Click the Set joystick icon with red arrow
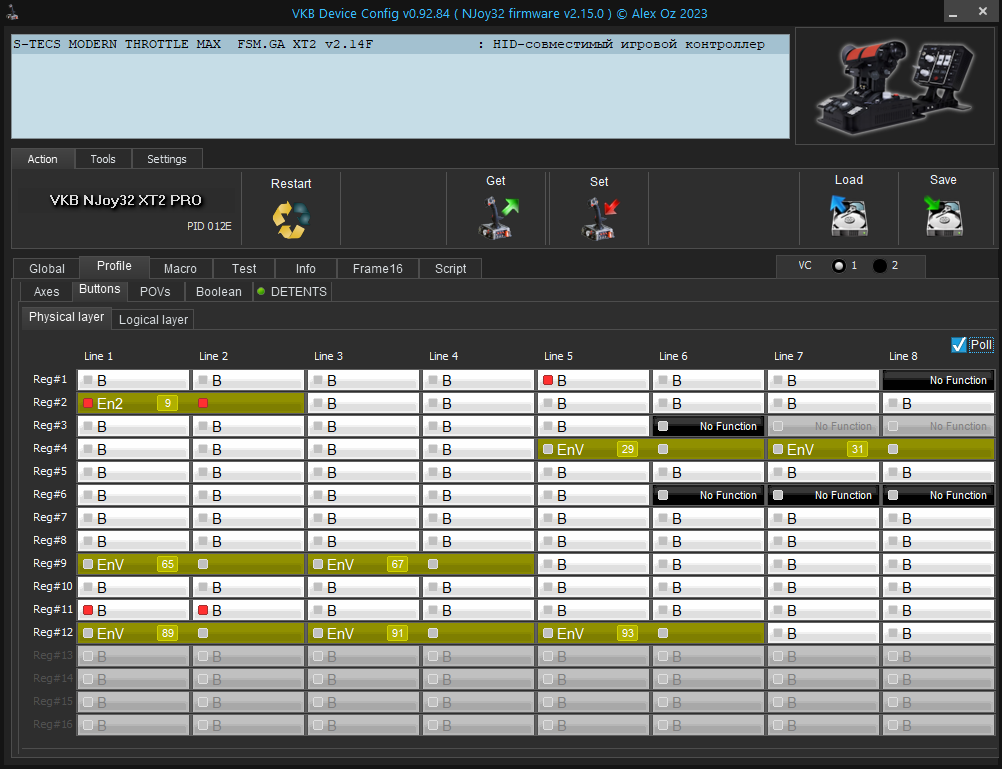This screenshot has width=1002, height=769. tap(600, 218)
